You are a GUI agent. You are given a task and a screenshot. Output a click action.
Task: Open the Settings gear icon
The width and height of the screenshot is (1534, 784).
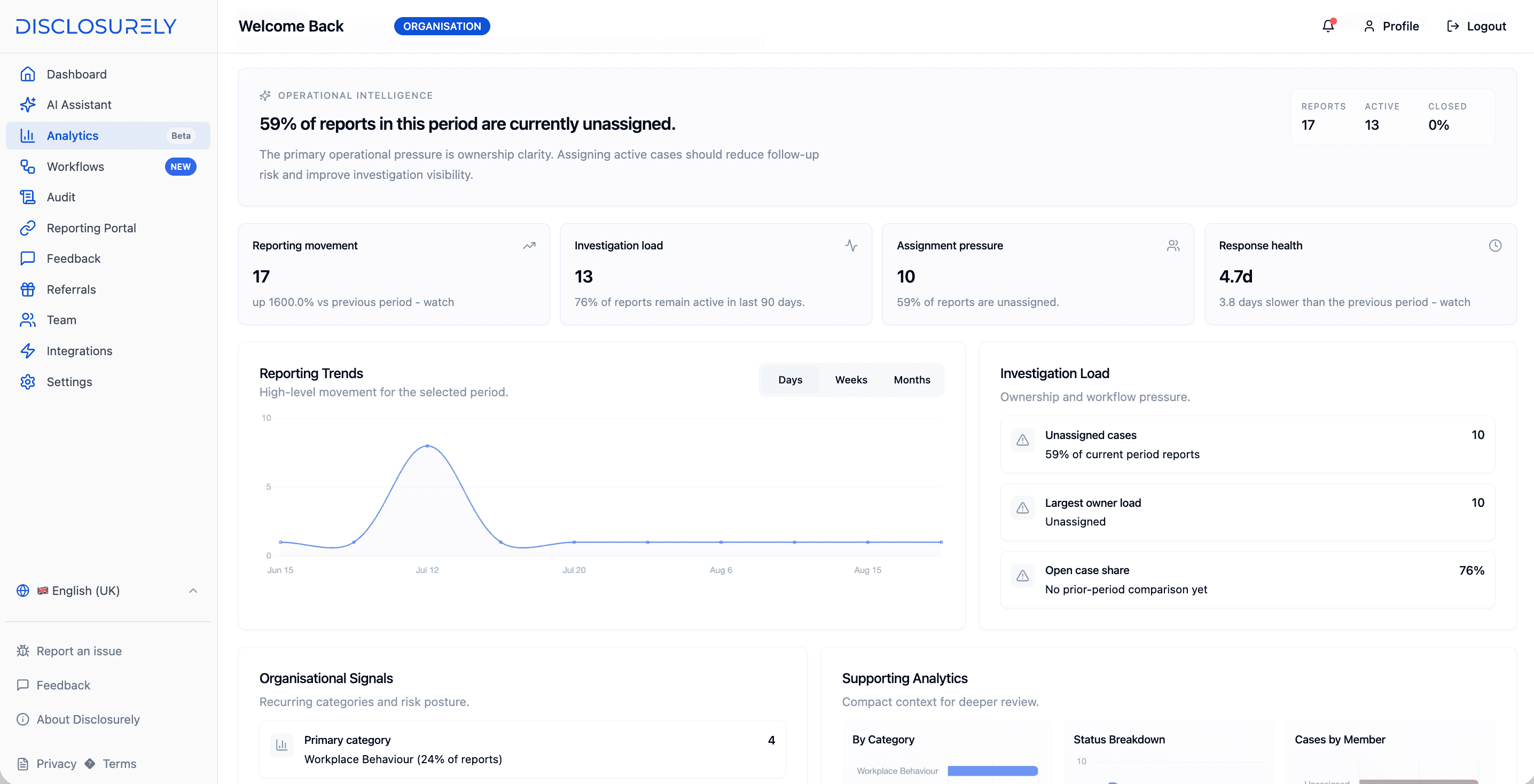click(27, 381)
